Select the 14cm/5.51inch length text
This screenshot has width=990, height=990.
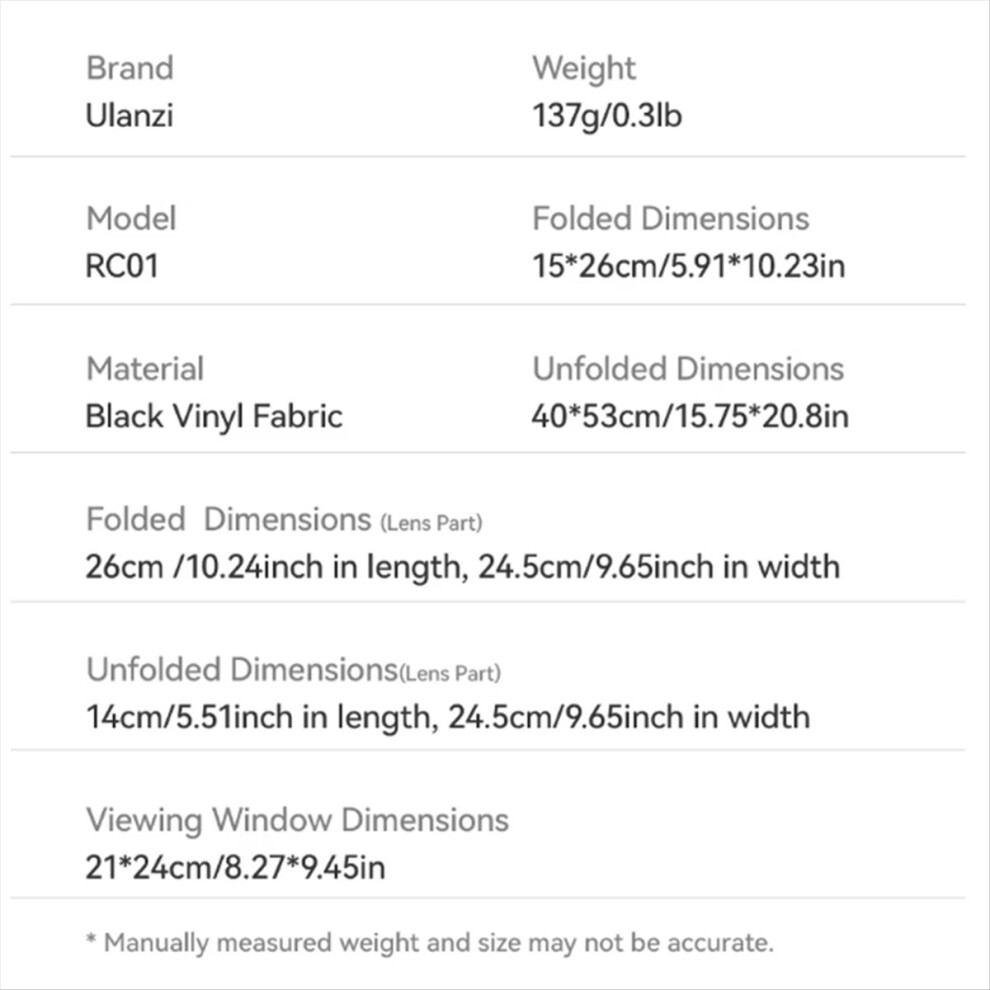click(261, 717)
